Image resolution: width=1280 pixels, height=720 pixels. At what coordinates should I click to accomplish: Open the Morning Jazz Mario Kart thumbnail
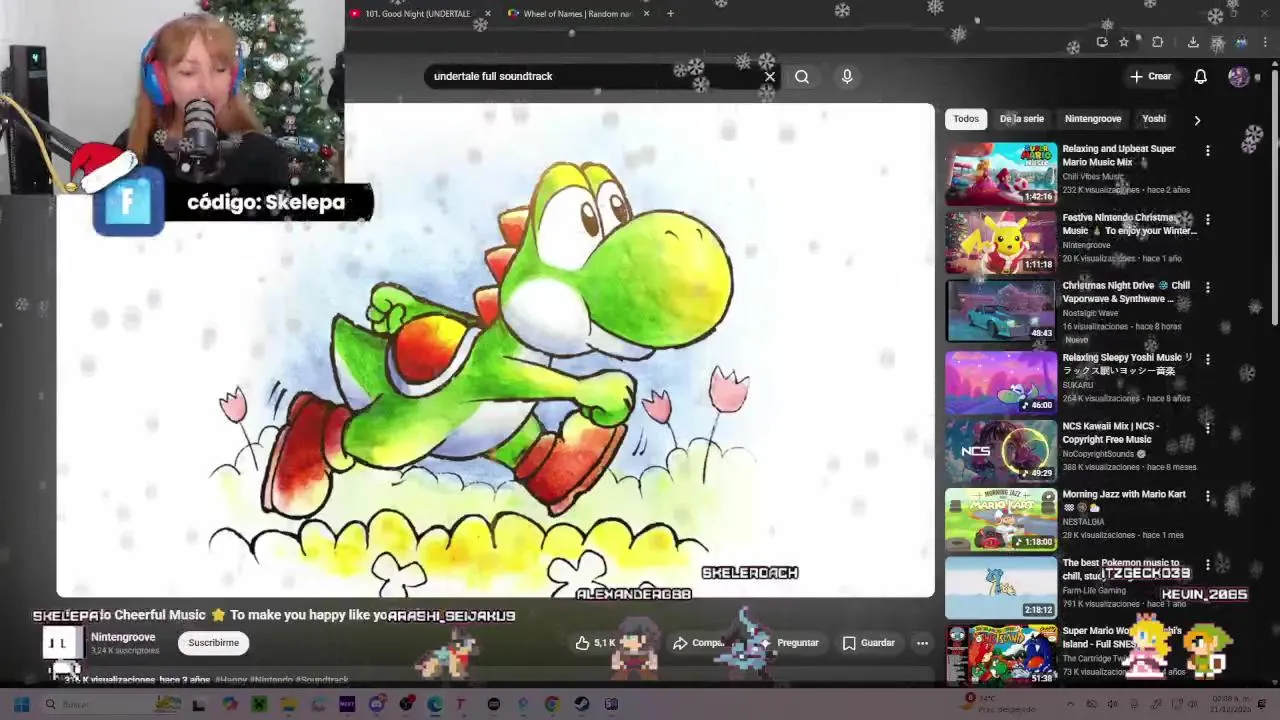tap(1001, 519)
